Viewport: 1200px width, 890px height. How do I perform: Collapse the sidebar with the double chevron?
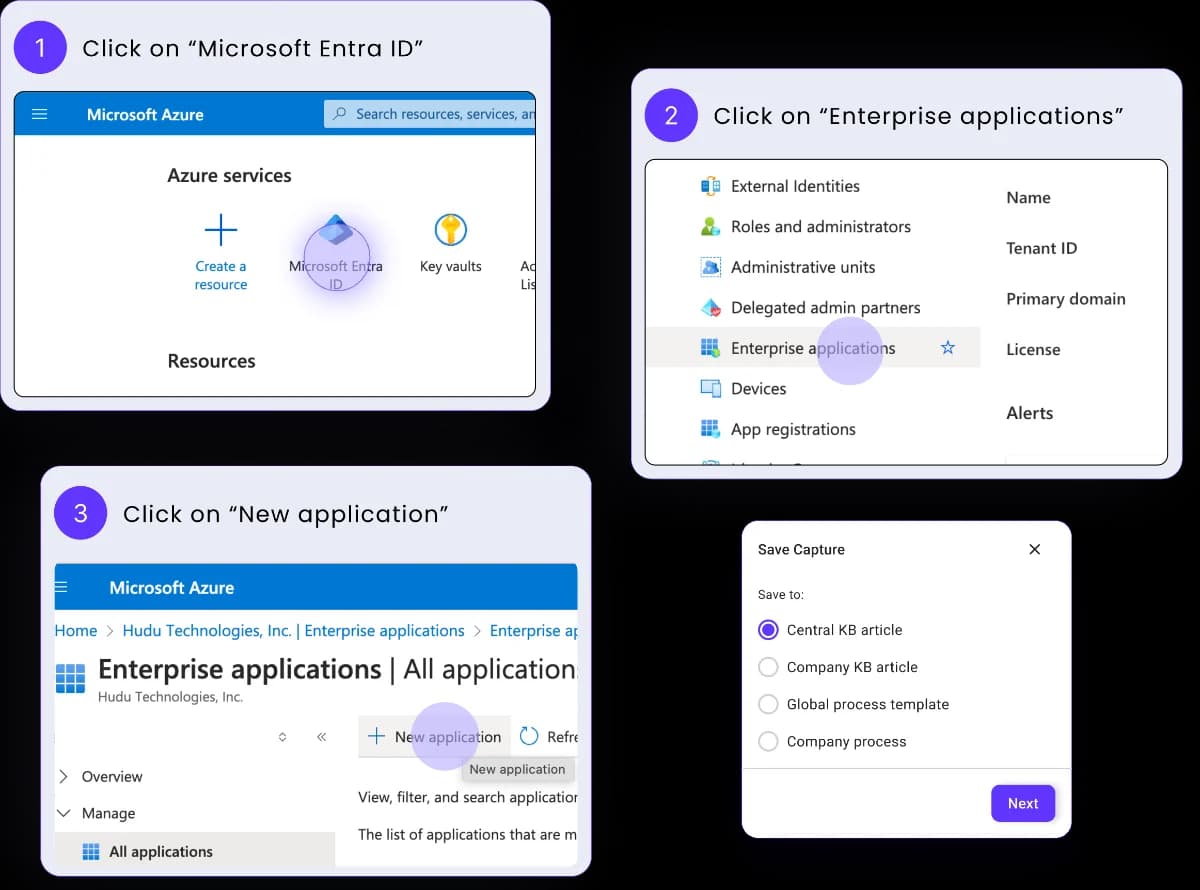click(321, 737)
